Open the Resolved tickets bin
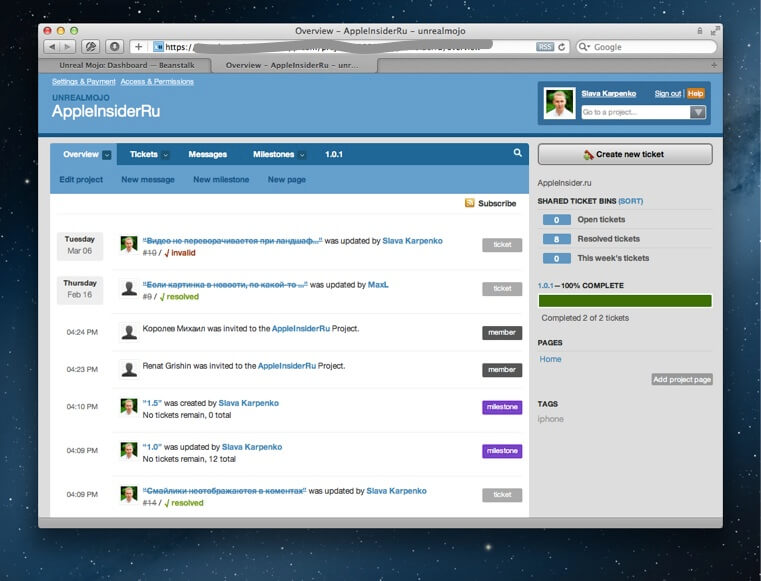 [x=609, y=239]
